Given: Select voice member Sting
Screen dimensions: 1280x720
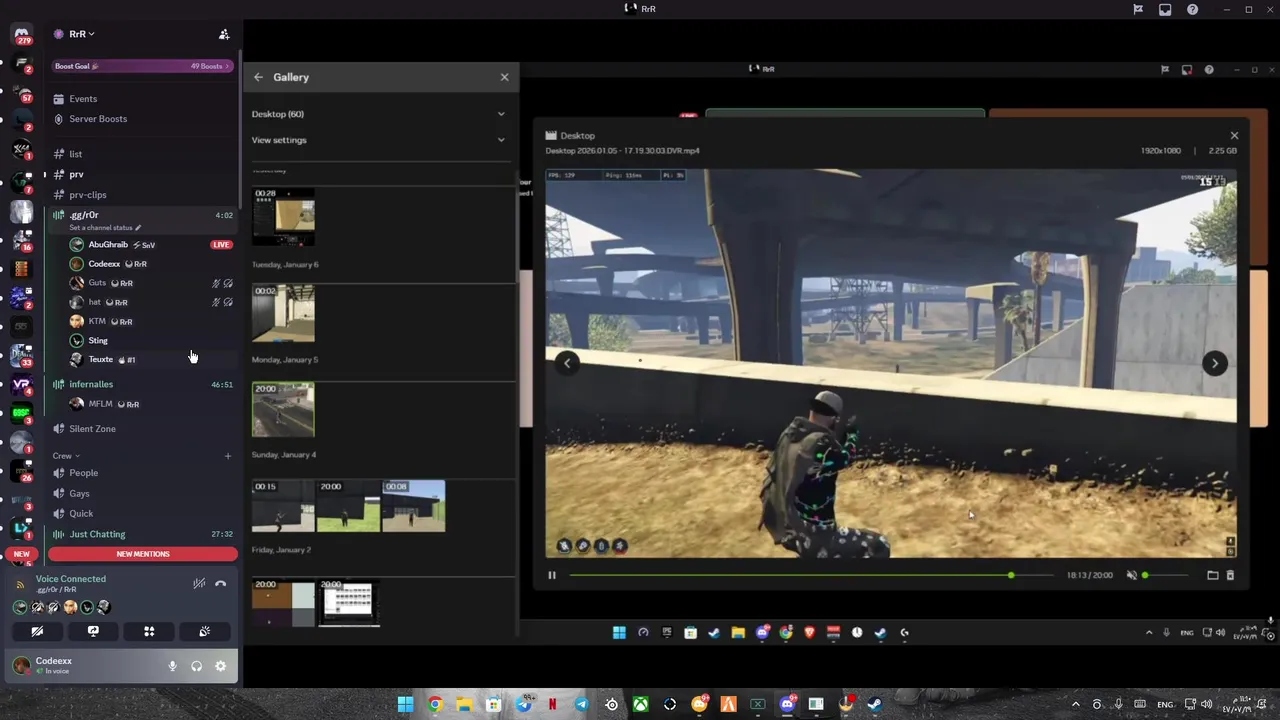Looking at the screenshot, I should [x=150, y=340].
